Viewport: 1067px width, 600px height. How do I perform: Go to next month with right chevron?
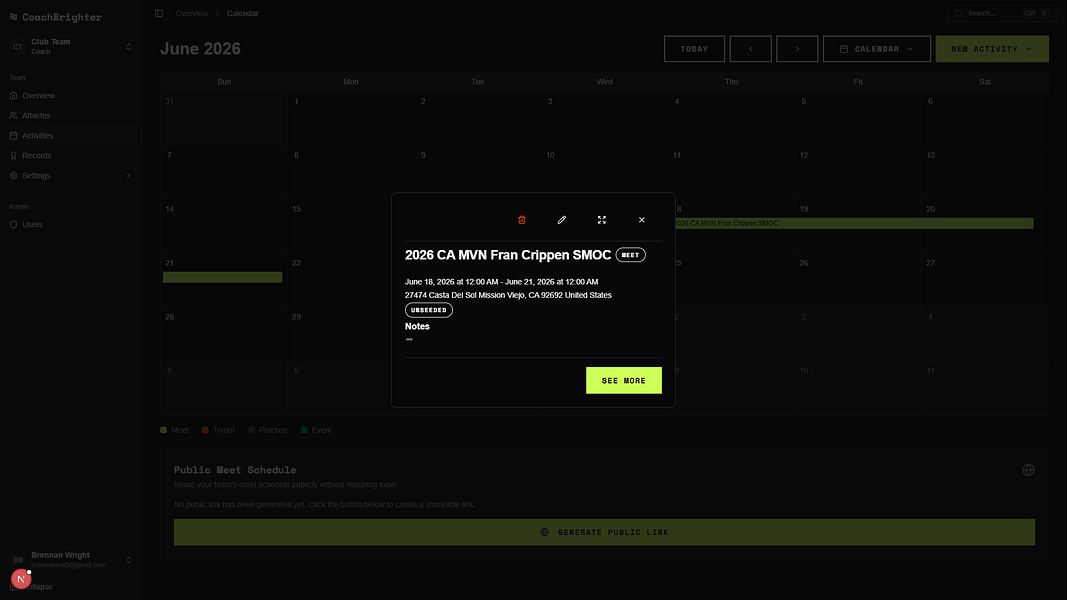[797, 49]
